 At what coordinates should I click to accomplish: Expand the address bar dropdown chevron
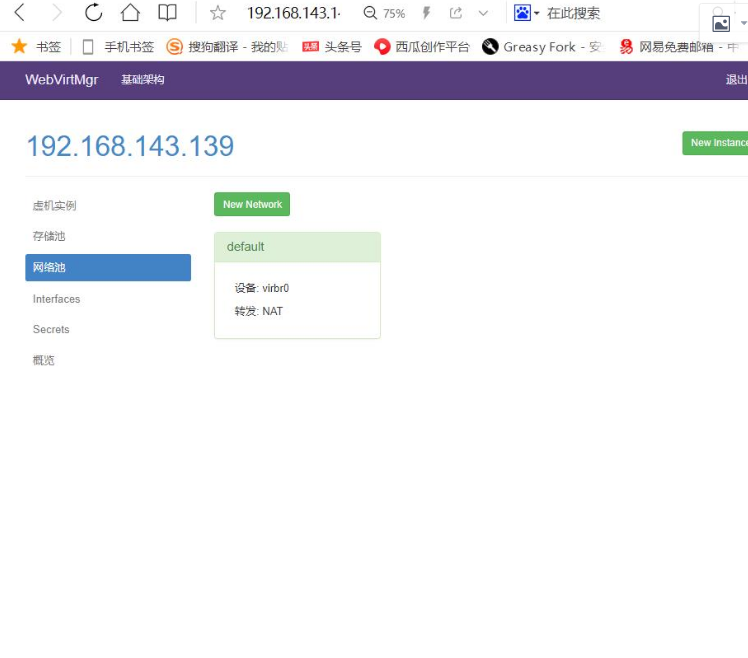coord(483,13)
